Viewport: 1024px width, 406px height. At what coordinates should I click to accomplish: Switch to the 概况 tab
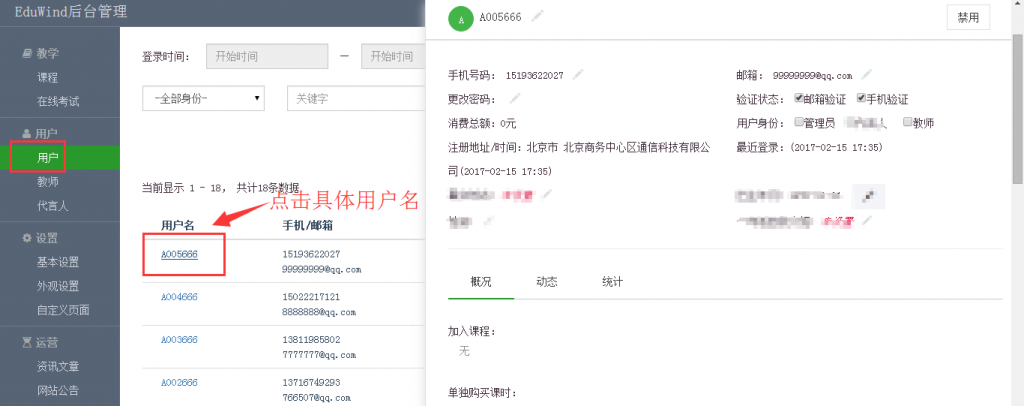[x=481, y=282]
